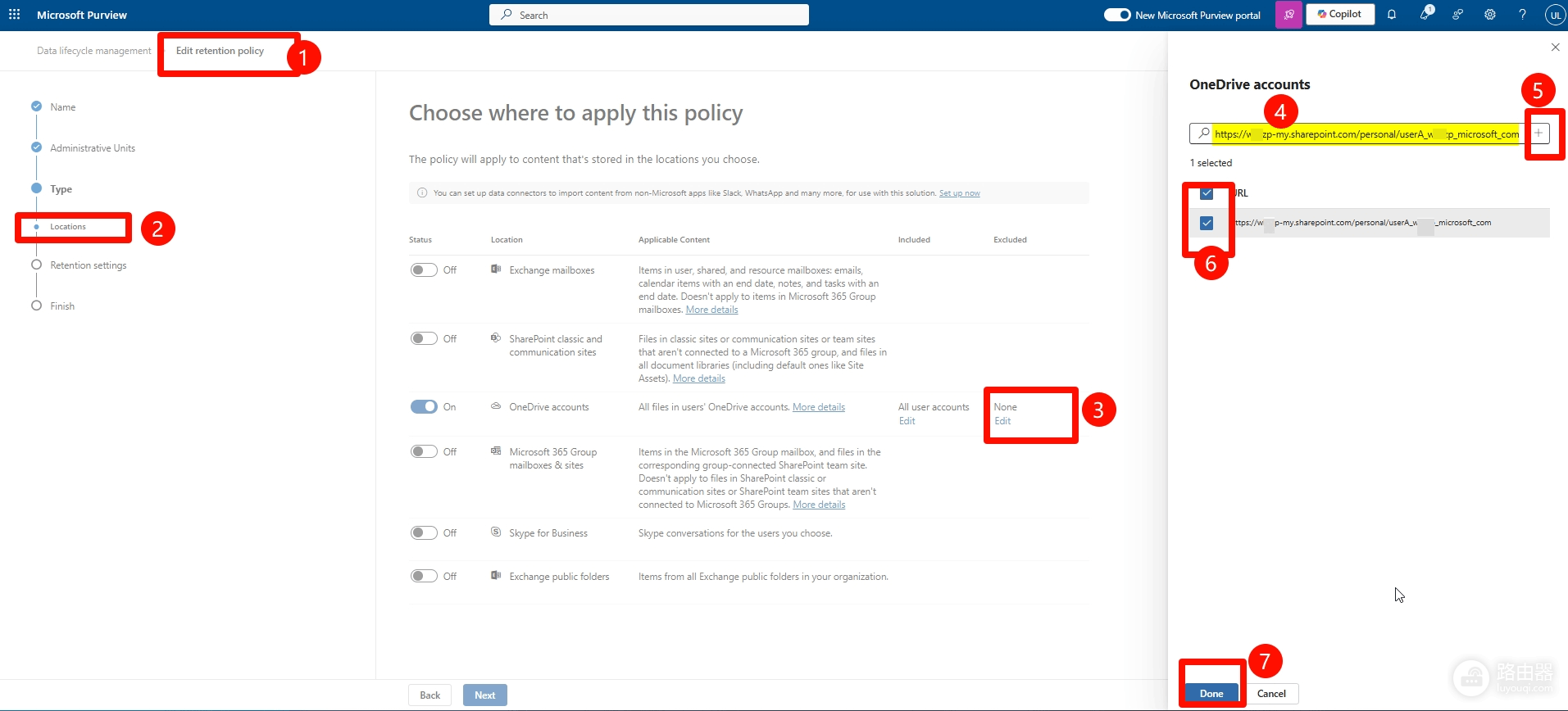
Task: Cancel the OneDrive accounts panel
Action: tap(1271, 694)
